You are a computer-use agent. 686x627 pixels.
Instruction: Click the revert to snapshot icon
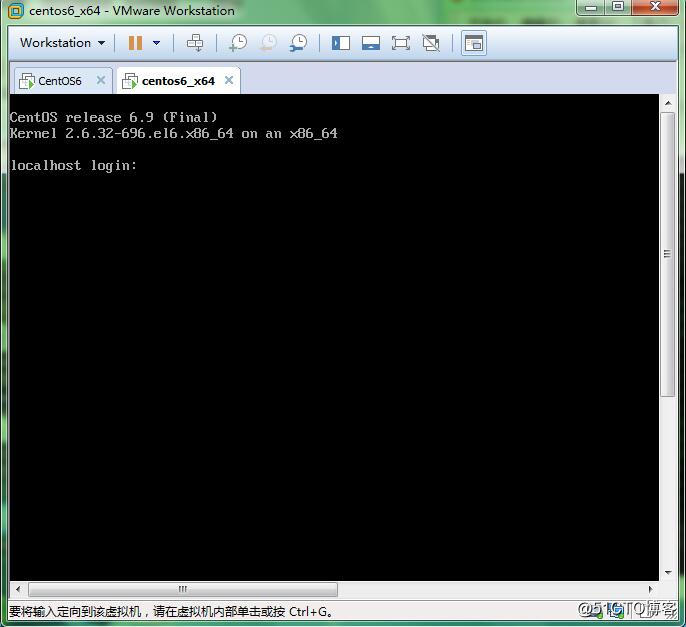[268, 43]
